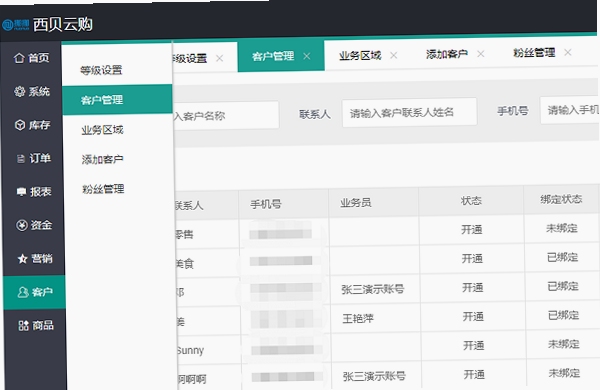The height and width of the screenshot is (390, 600).
Task: Click 已绑定 in the 王艳萍 row
Action: 563,315
